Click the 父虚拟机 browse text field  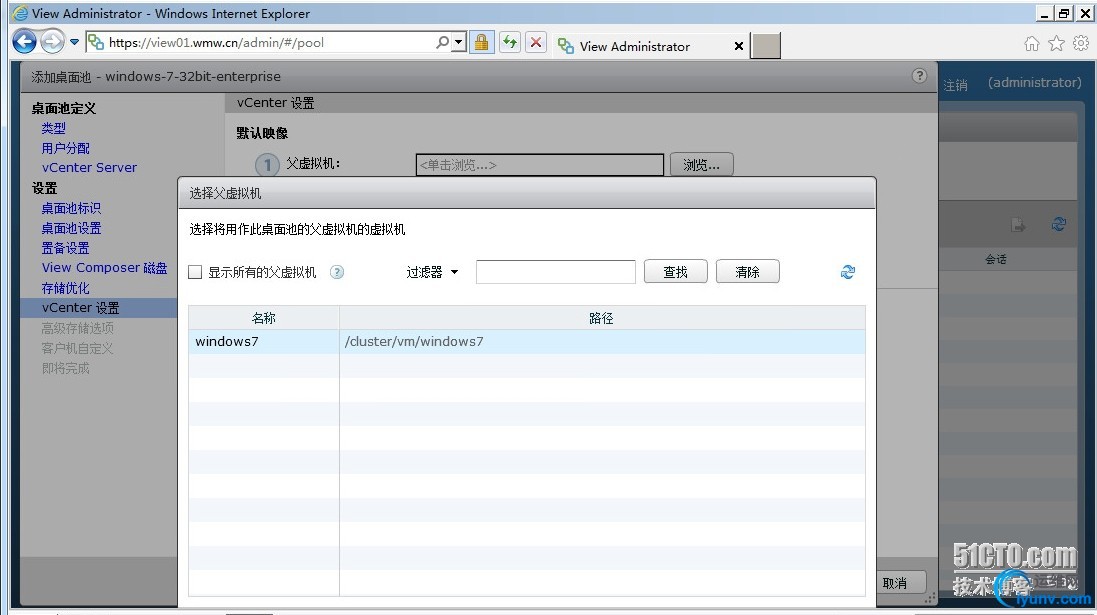tap(539, 165)
